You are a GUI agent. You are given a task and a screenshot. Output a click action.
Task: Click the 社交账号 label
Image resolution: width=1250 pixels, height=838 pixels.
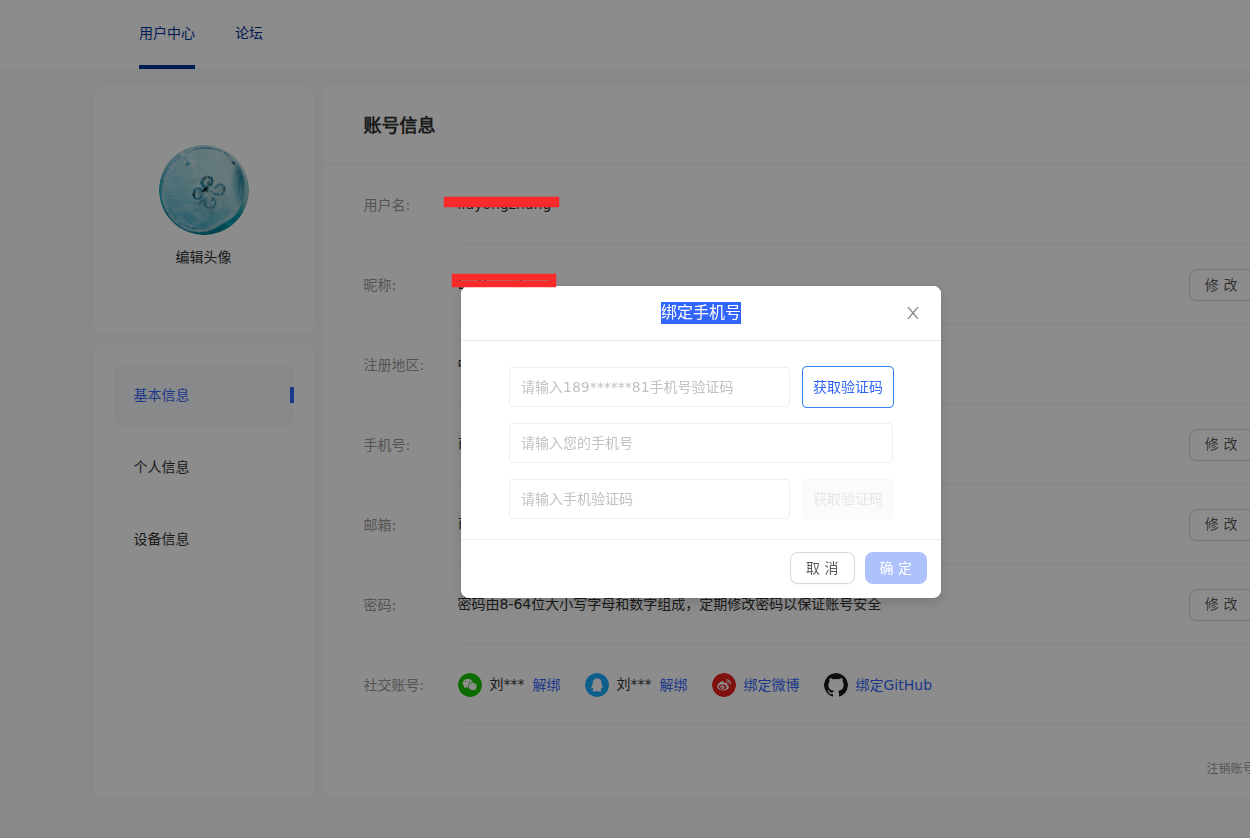tap(394, 685)
